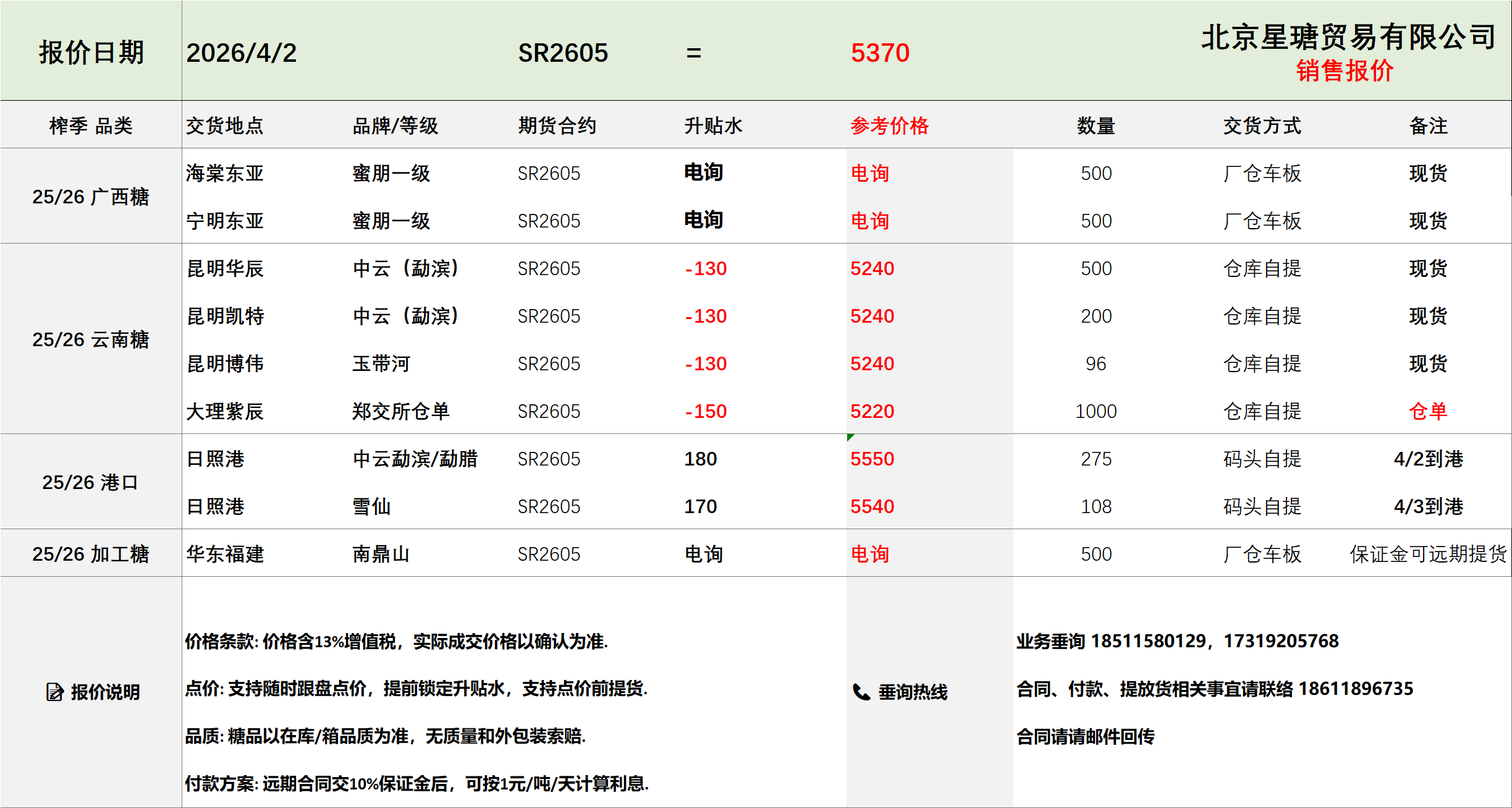The width and height of the screenshot is (1512, 808).
Task: Select the 昆明华辰 delivery location cell
Action: 225,268
